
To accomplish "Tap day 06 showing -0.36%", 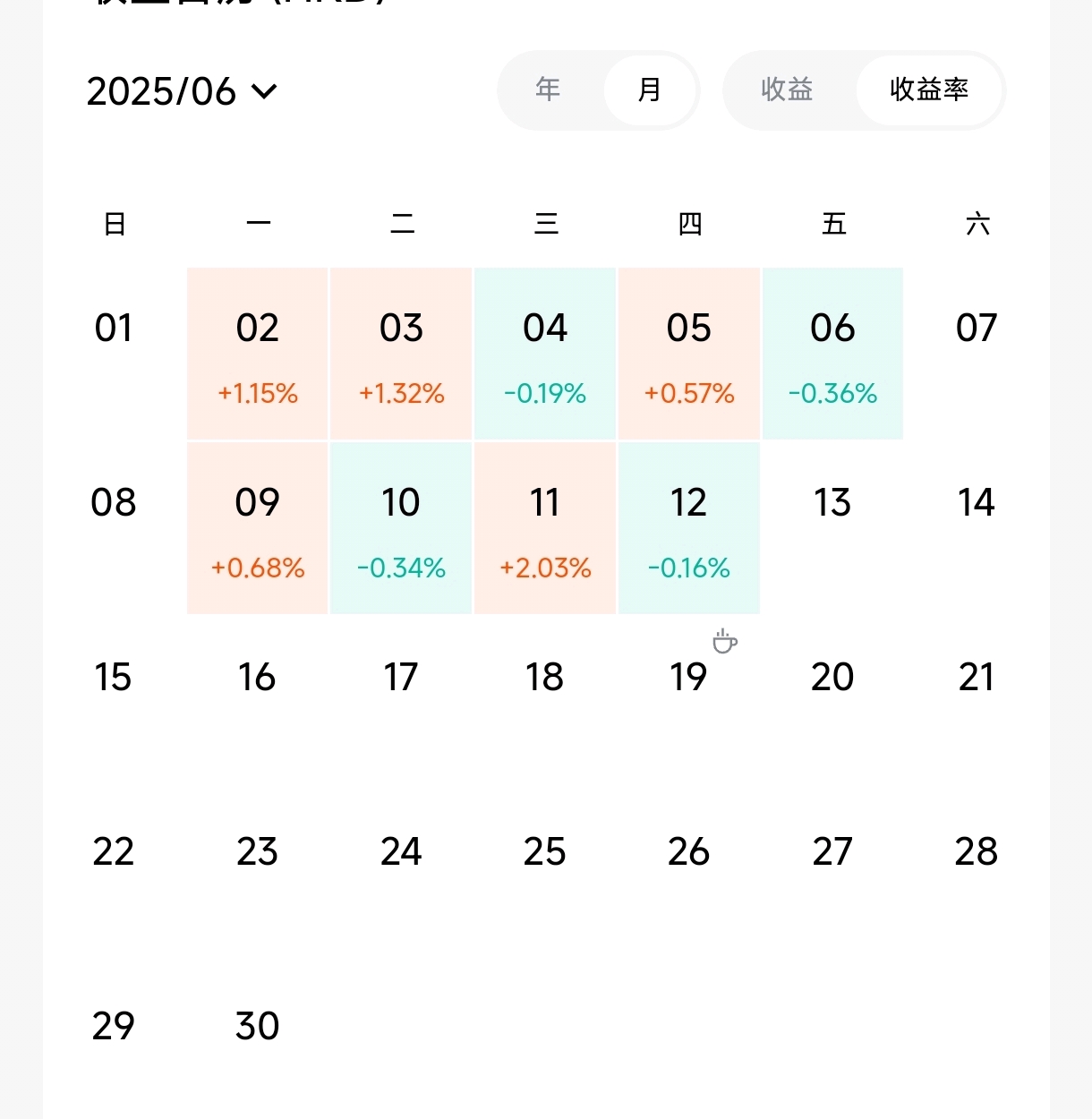I will tap(832, 354).
